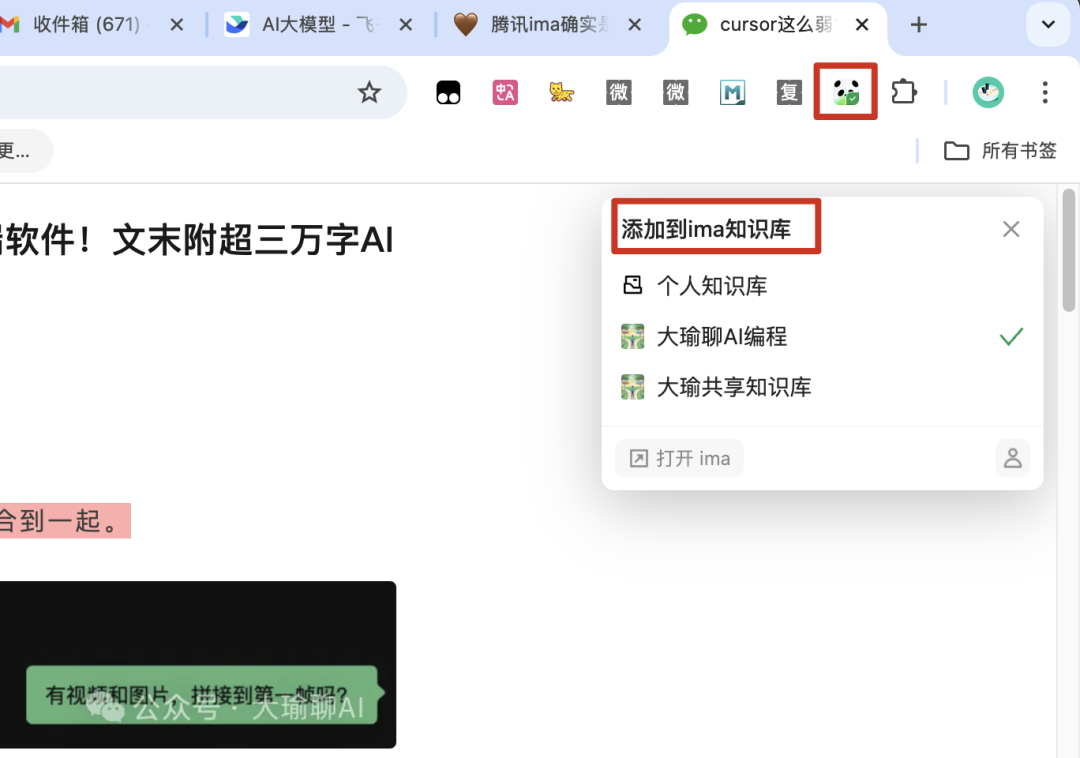This screenshot has height=758, width=1080.
Task: Click the page vertical scrollbar
Action: (1068, 250)
